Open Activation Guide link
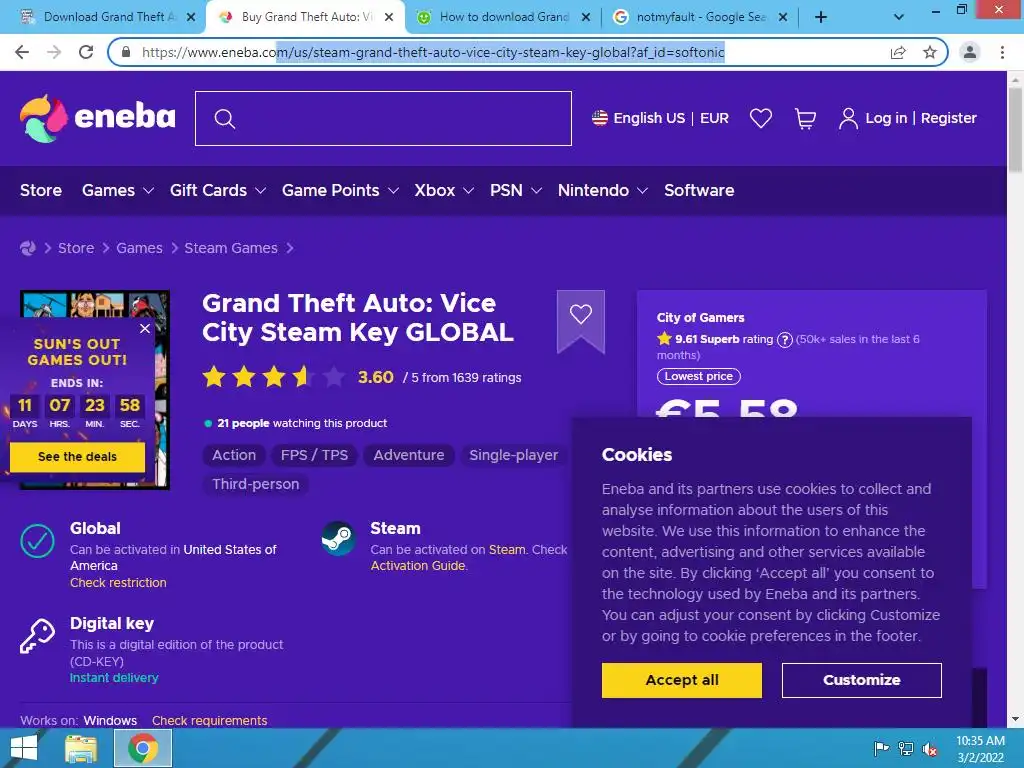This screenshot has height=768, width=1024. 418,566
